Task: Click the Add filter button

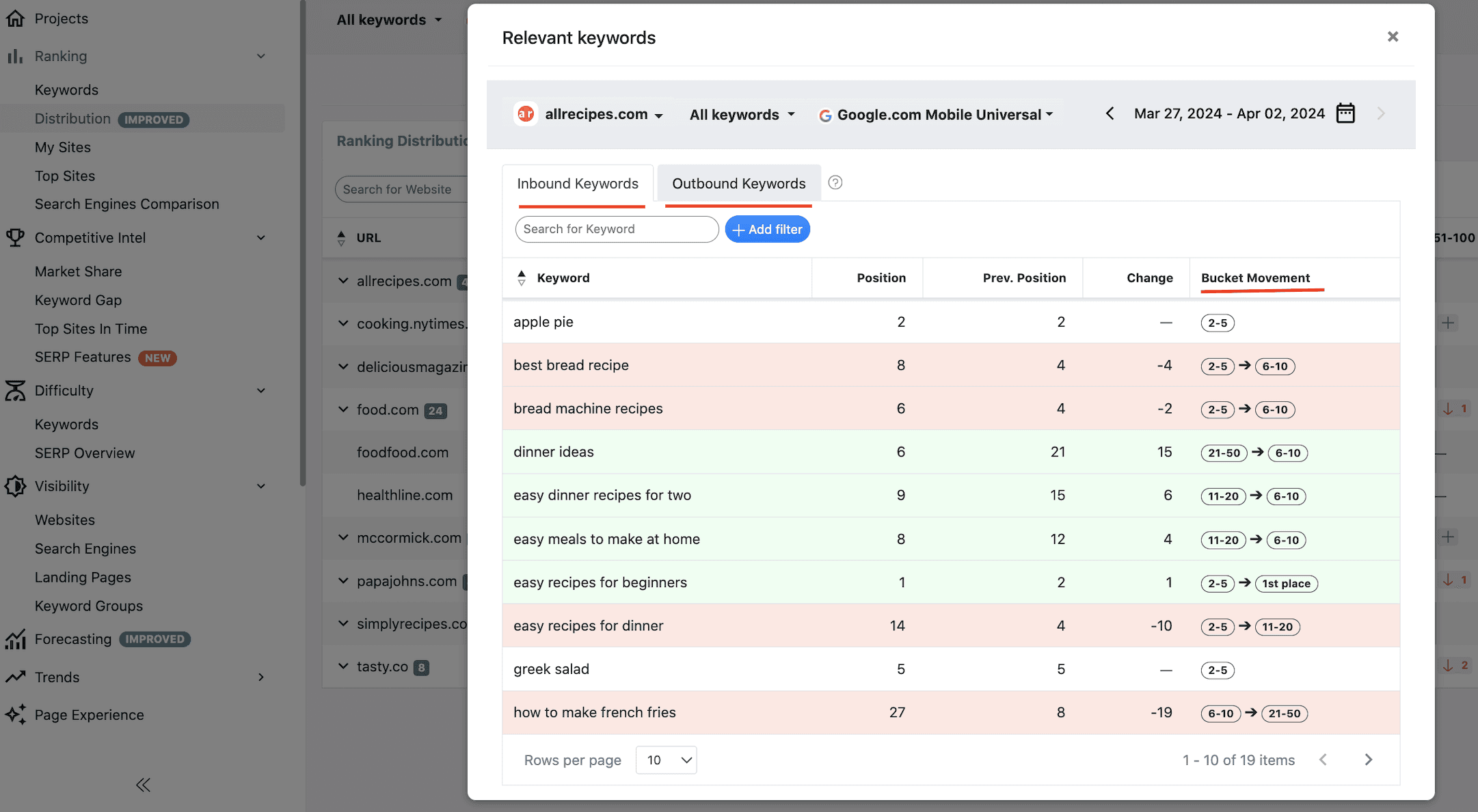Action: [x=767, y=230]
